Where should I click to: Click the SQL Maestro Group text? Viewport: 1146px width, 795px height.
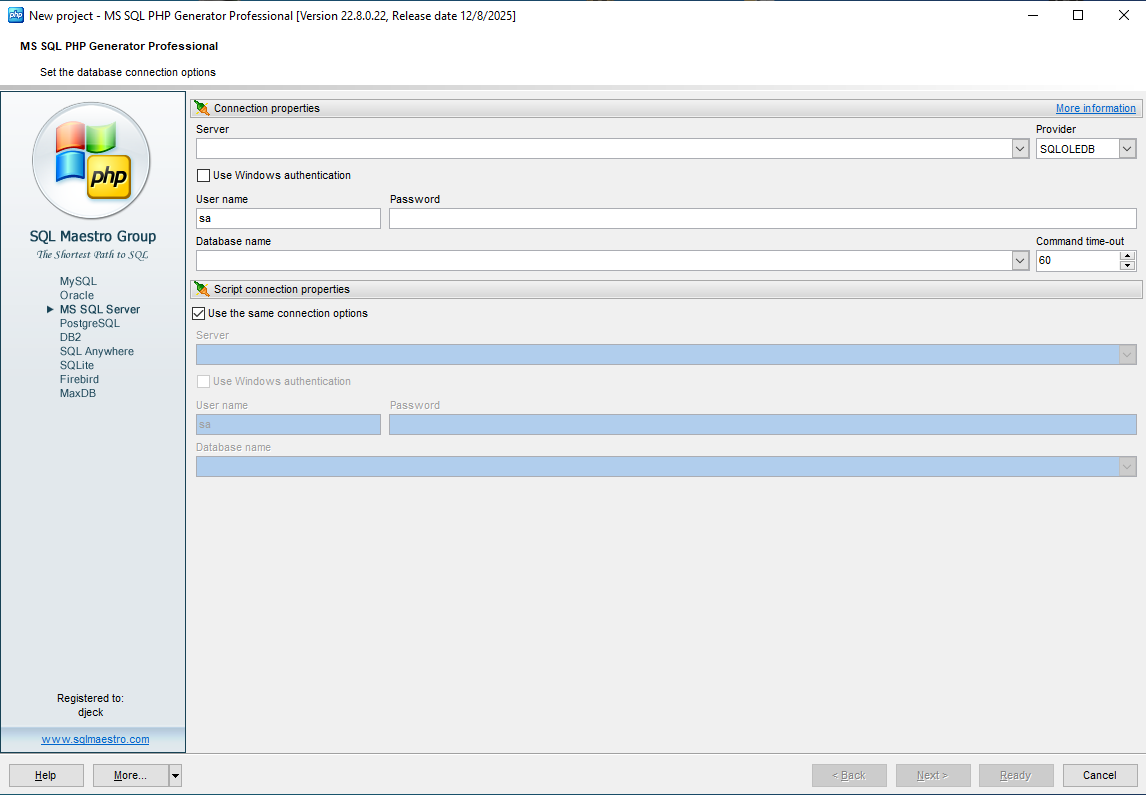pyautogui.click(x=93, y=236)
